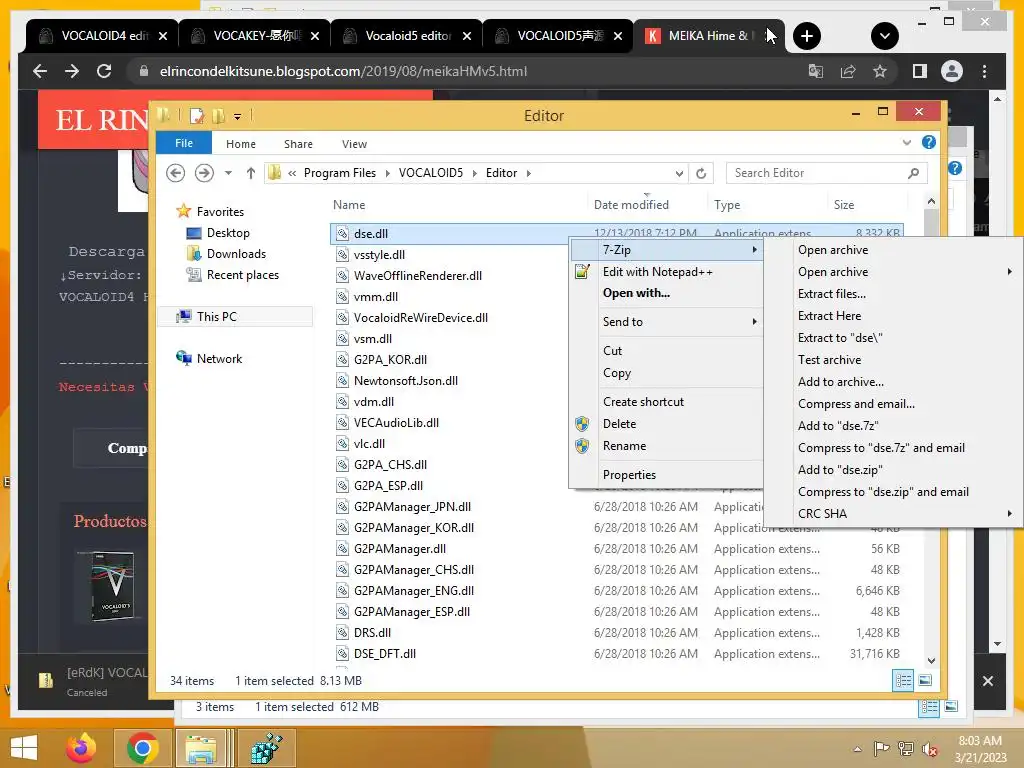
Task: Switch to details view layout icon
Action: (903, 680)
